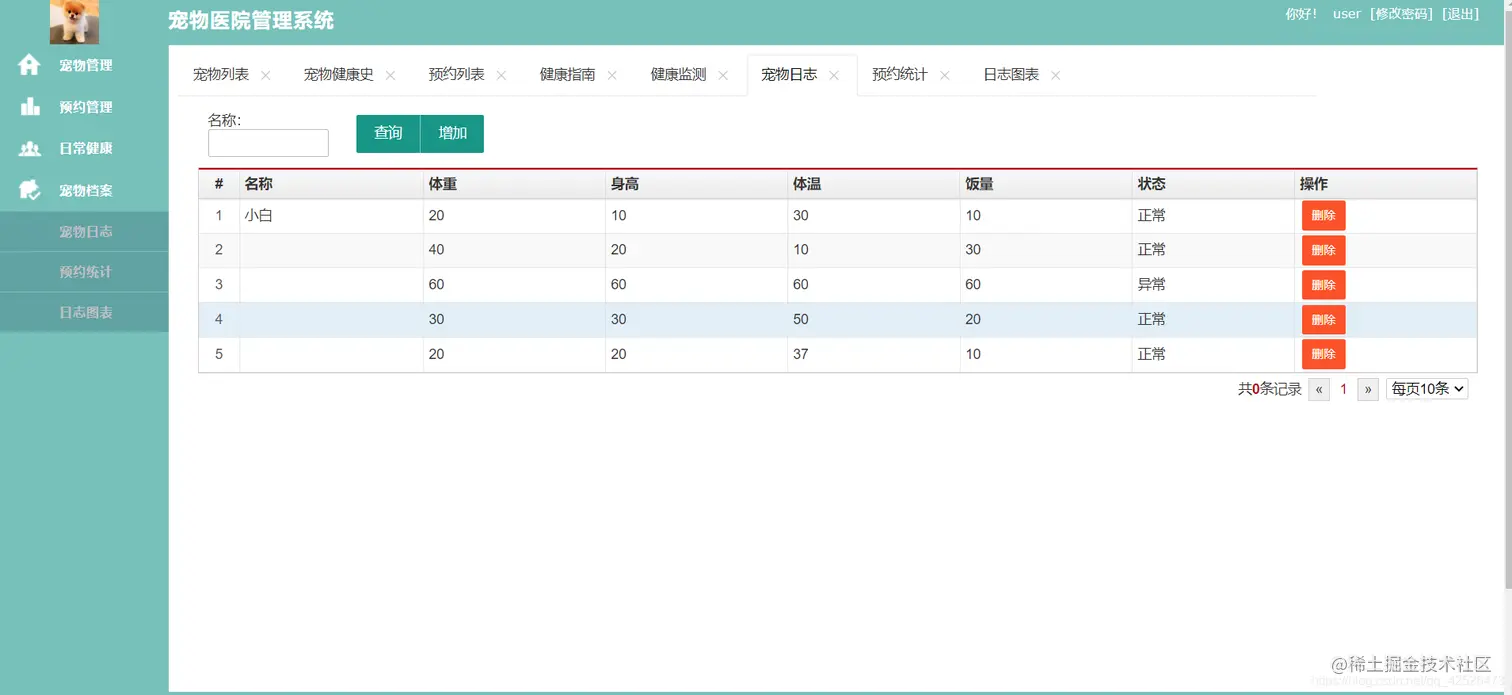
Task: Click the bar chart icon beside 预约管理
Action: 30,107
